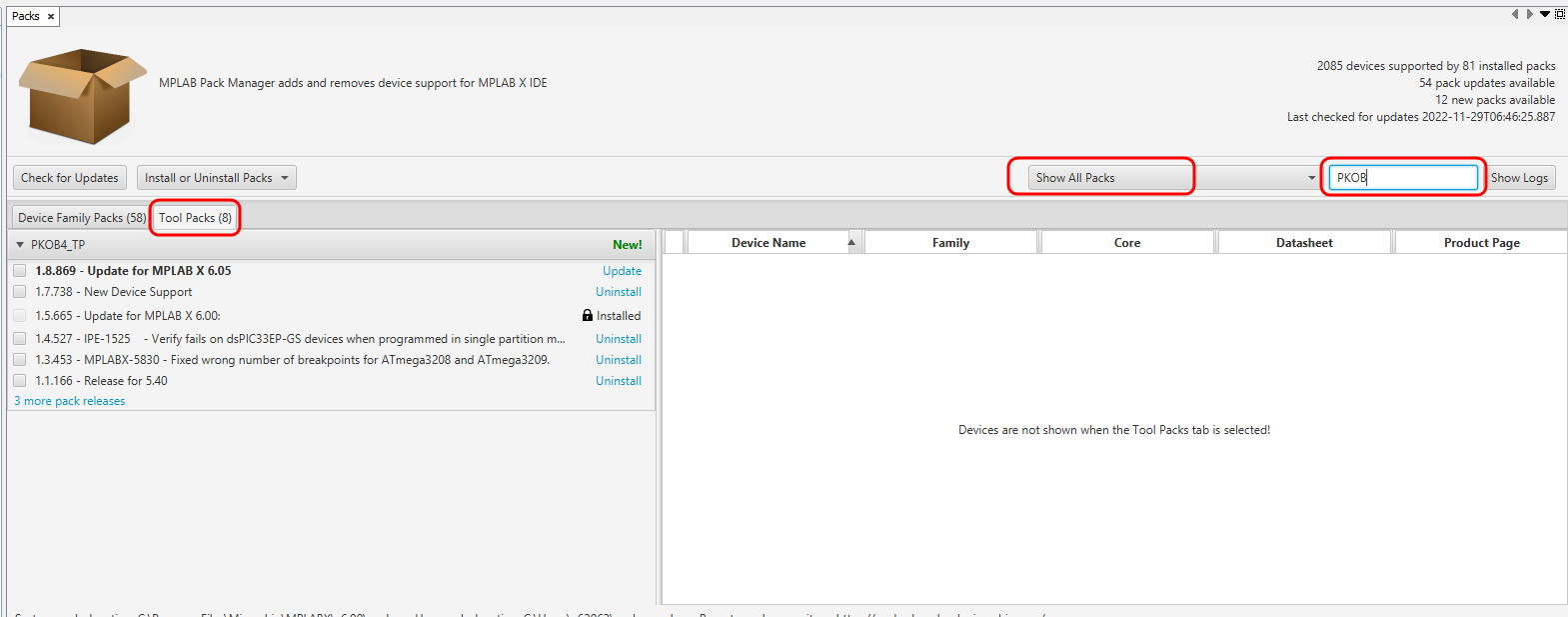Click '2085 devices supported by 81 installed packs'
Screen dimensions: 1568x617
[x=1436, y=66]
